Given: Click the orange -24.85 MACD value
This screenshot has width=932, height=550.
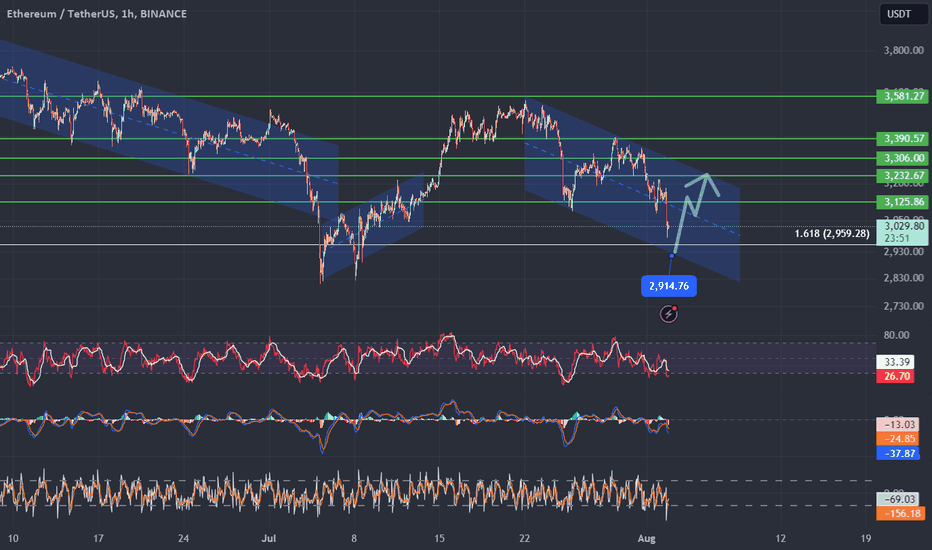Looking at the screenshot, I should coord(898,439).
